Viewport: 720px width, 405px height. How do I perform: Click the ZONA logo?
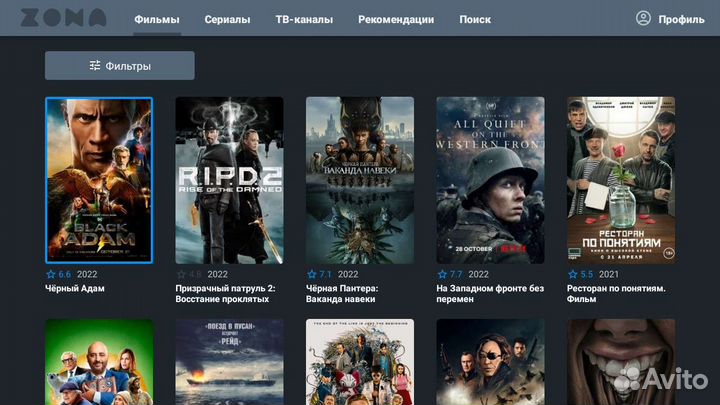[63, 18]
